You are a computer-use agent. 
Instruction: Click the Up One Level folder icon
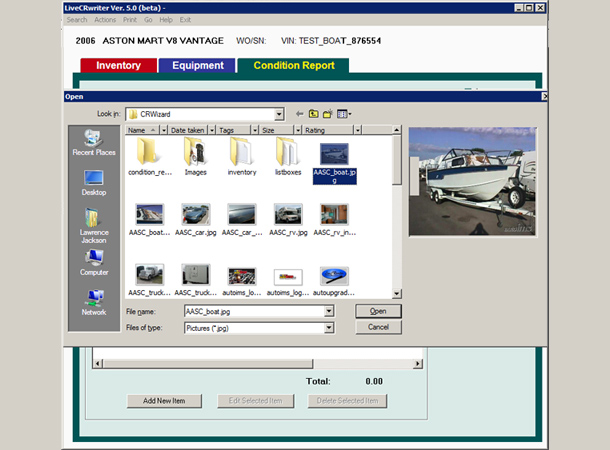click(x=314, y=114)
